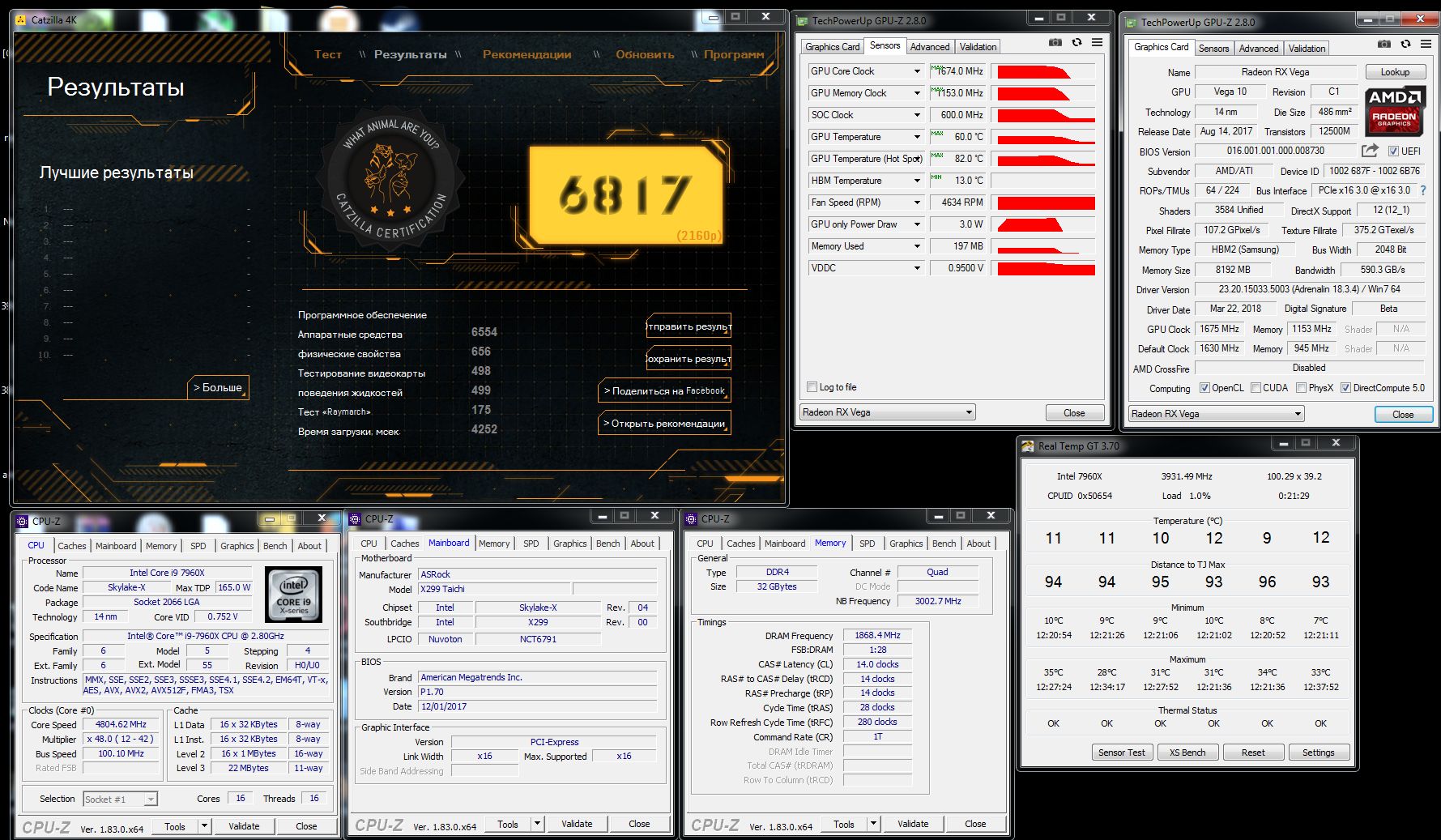Screen dimensions: 1441x840
Task: Click the Catzilla 4K title bar icon
Action: [21, 19]
